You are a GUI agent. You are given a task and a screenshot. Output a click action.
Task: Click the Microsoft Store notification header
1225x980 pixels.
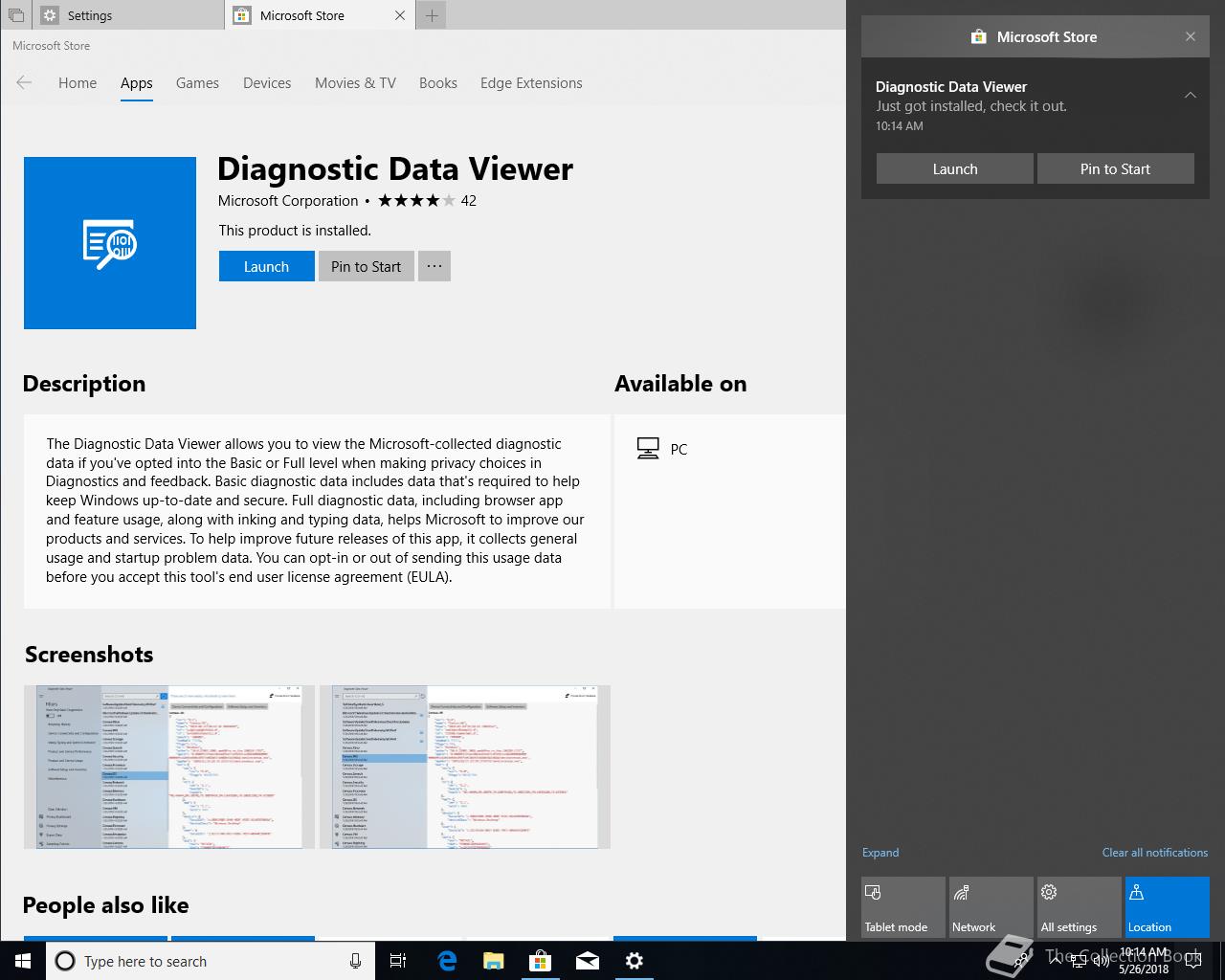(x=1035, y=36)
